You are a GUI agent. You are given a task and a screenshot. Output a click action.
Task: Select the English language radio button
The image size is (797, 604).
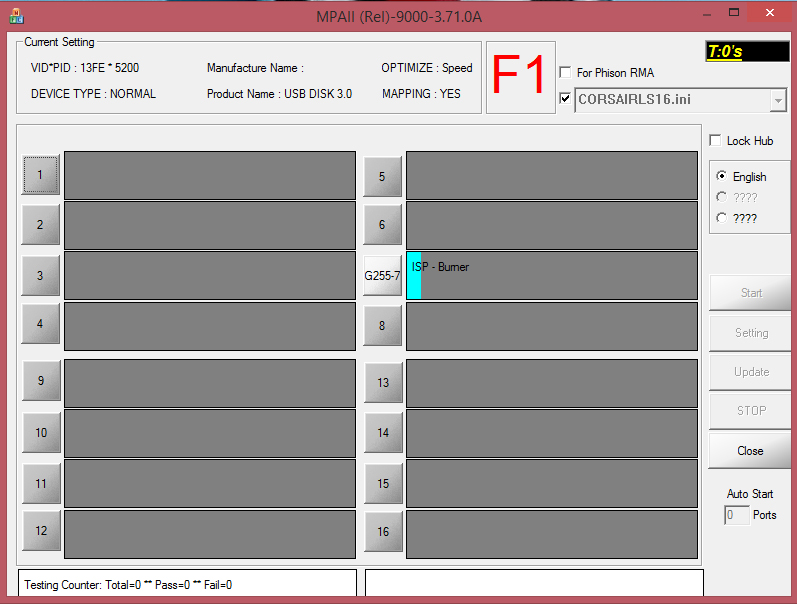coord(722,176)
